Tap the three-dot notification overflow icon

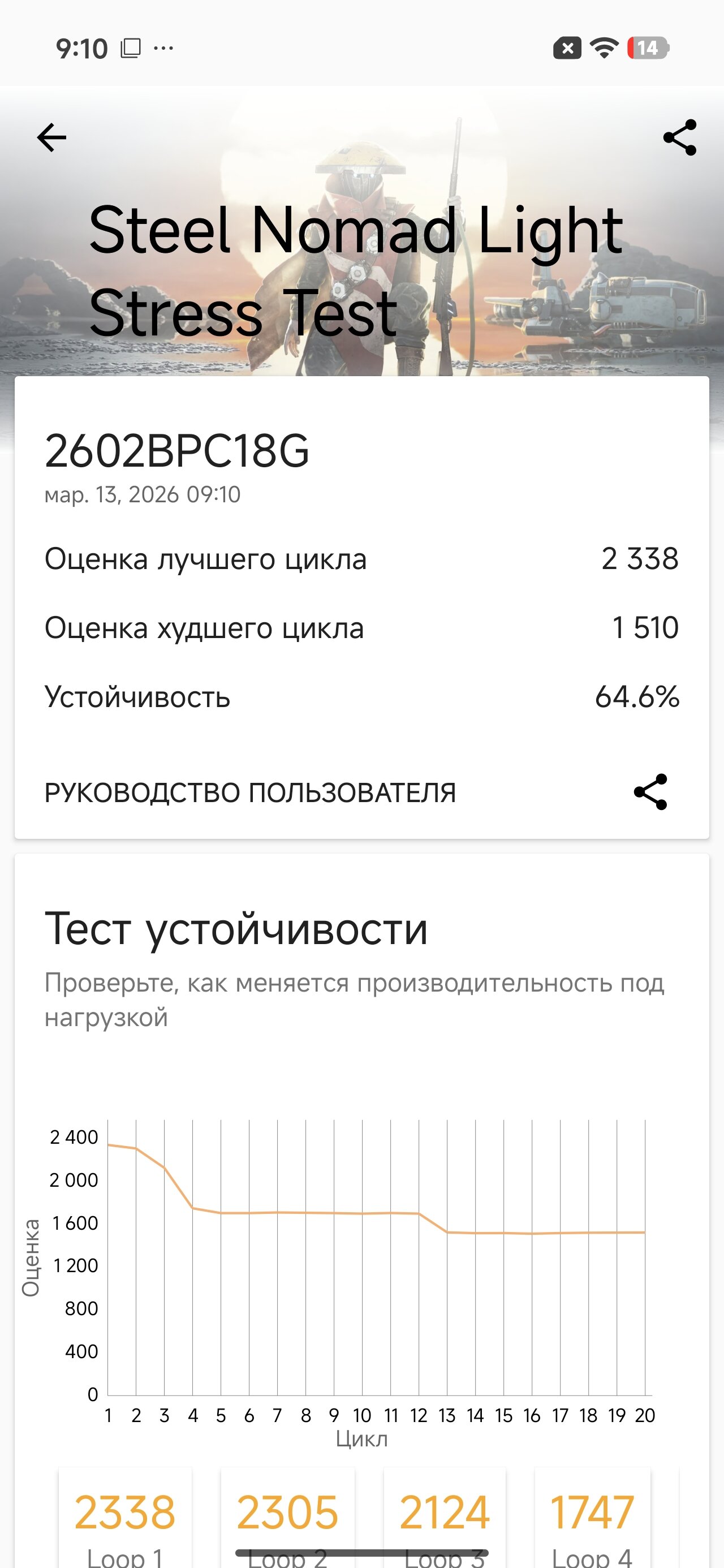click(163, 48)
